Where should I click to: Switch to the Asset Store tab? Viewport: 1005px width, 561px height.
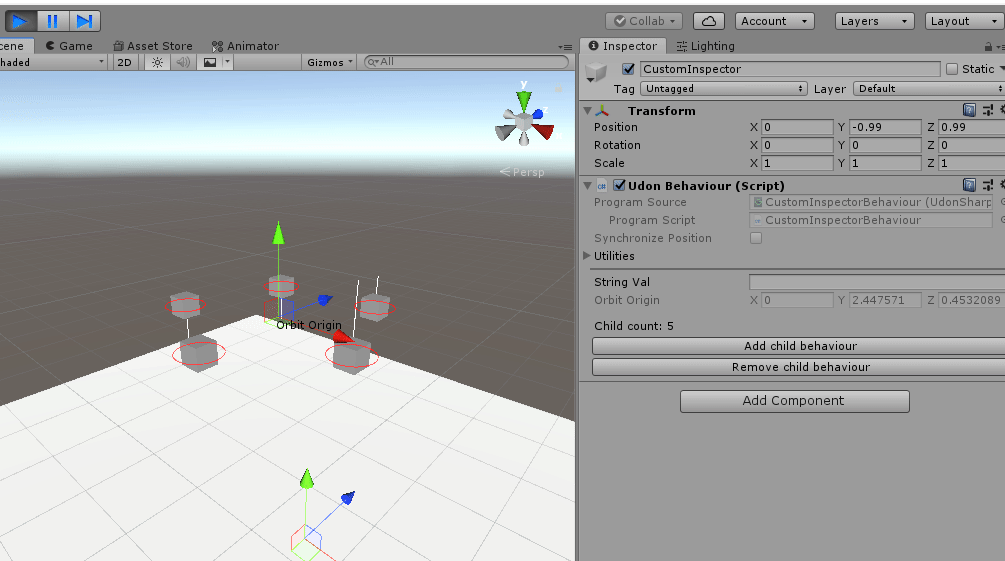[153, 46]
